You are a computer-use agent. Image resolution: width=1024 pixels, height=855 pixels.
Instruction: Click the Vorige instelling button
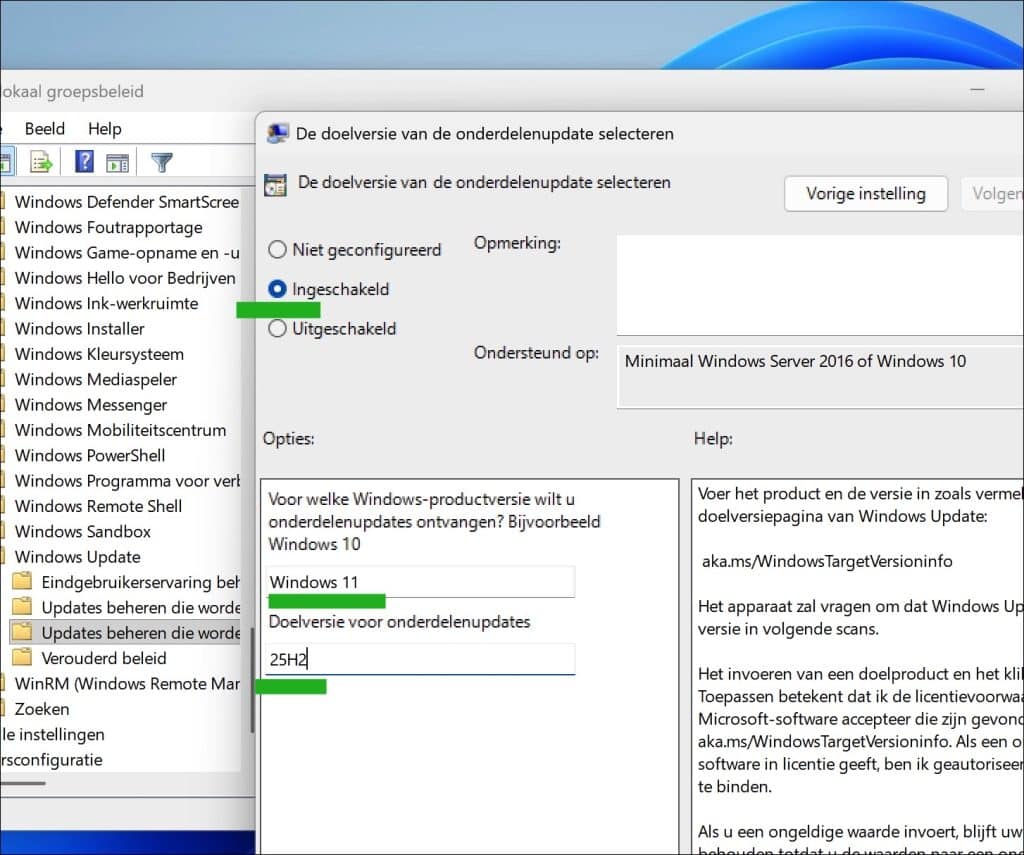[865, 193]
